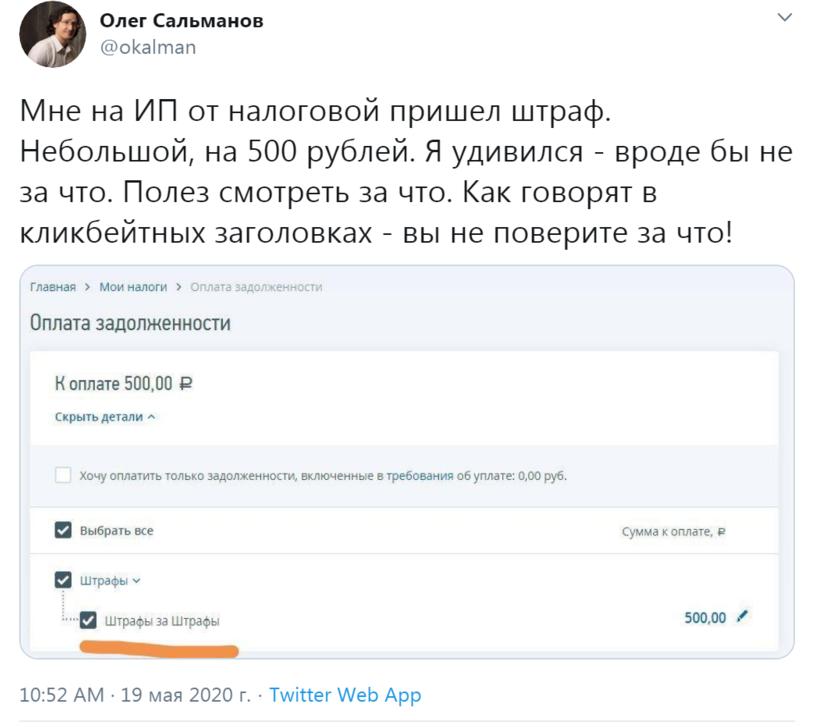Click the pencil edit icon next to 500,00
This screenshot has width=824, height=727.
click(x=741, y=616)
